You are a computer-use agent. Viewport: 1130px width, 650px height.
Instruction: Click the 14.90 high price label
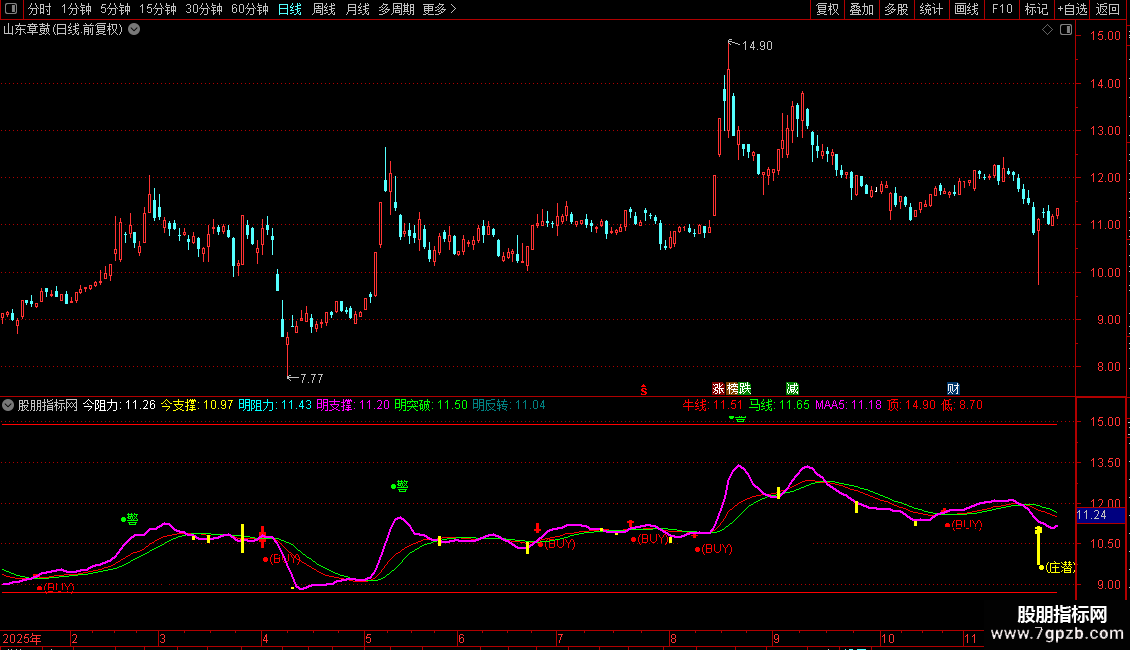click(757, 46)
